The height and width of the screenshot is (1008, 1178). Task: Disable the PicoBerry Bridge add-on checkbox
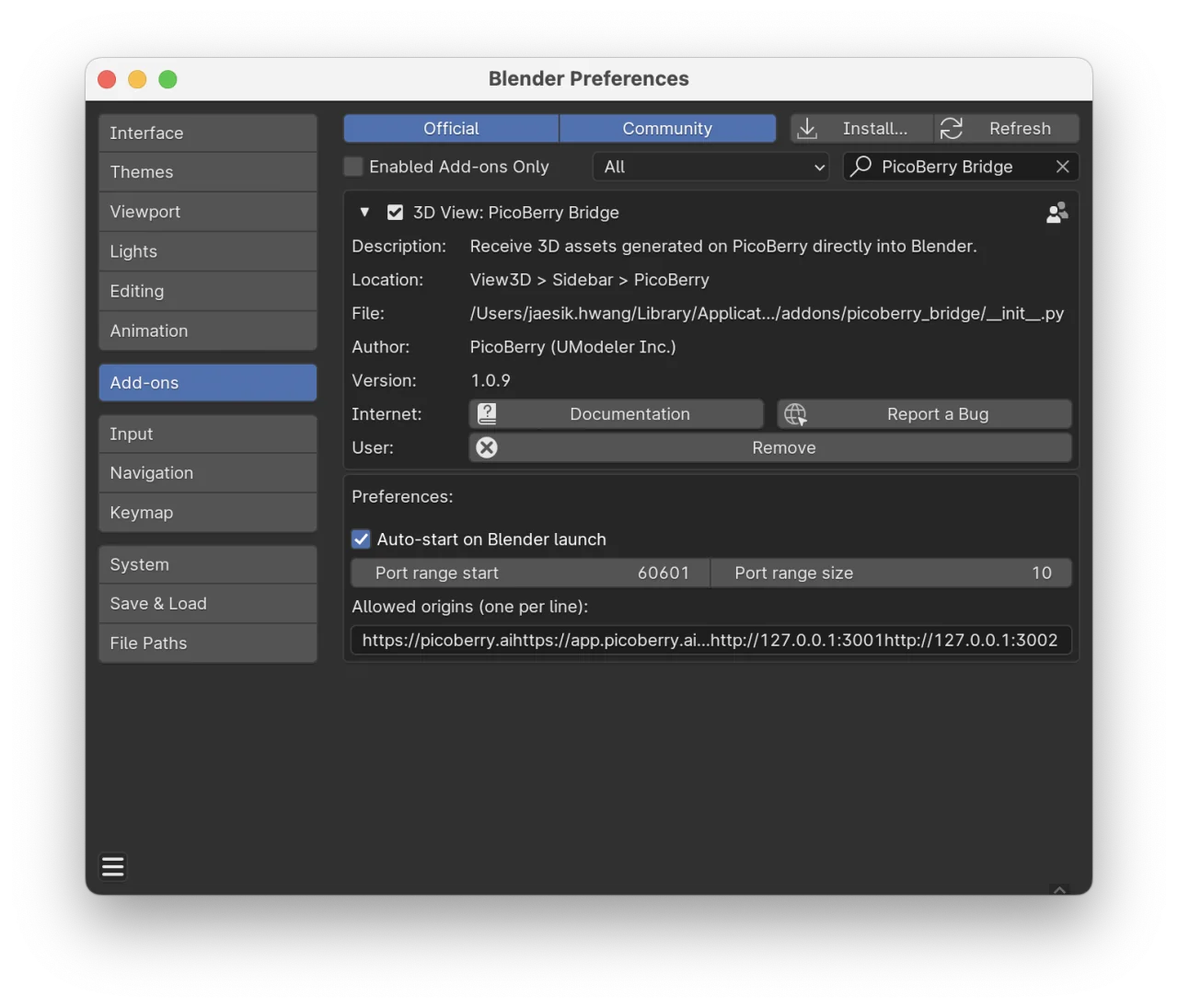click(395, 213)
